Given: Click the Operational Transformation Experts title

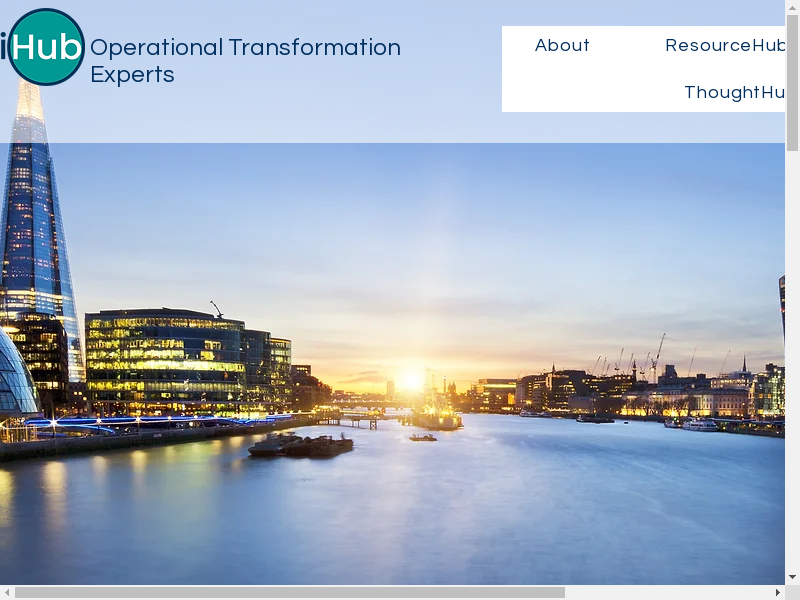Looking at the screenshot, I should pos(245,61).
